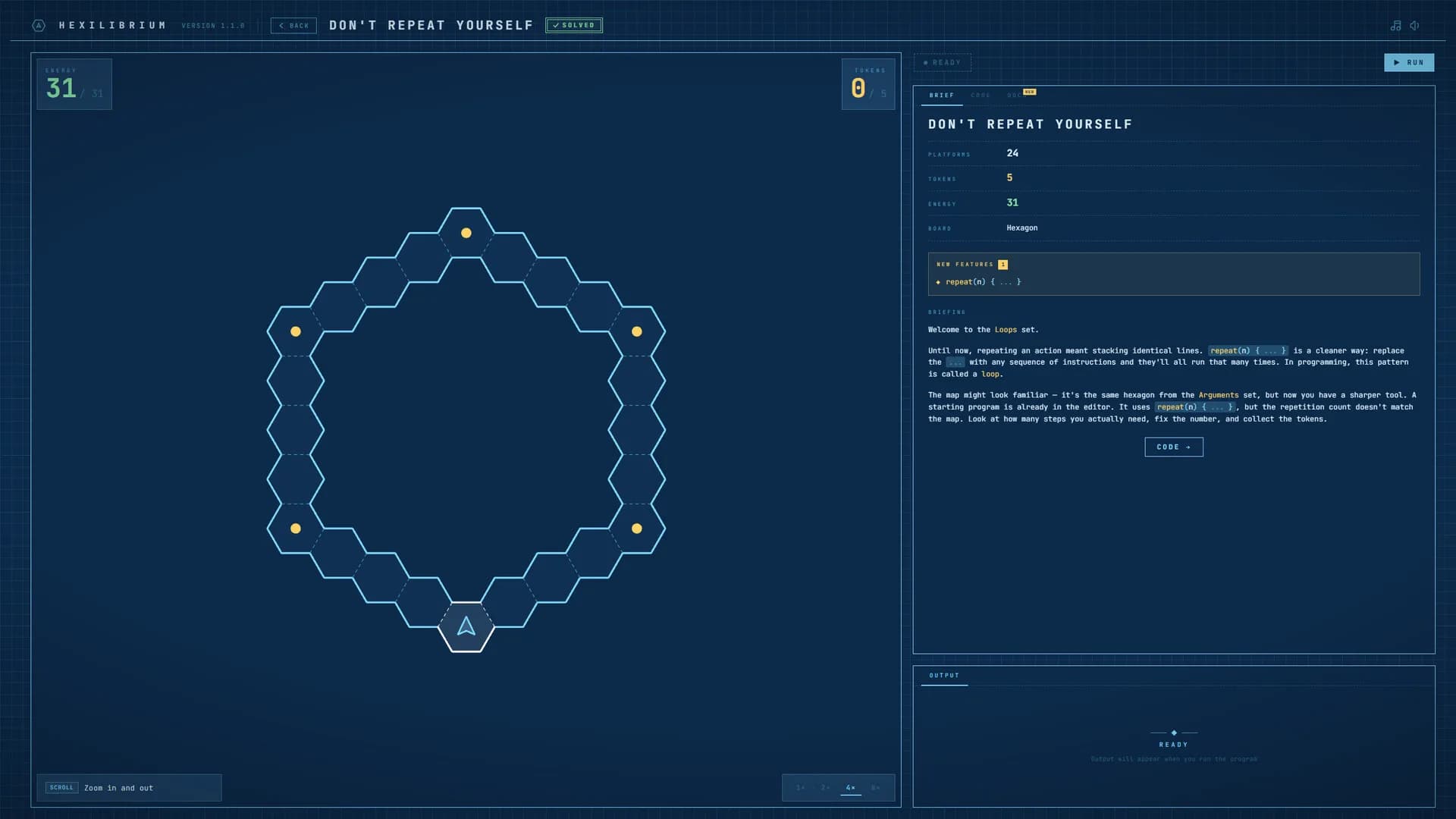Click the repeat(n) entry under New Features

point(983,282)
